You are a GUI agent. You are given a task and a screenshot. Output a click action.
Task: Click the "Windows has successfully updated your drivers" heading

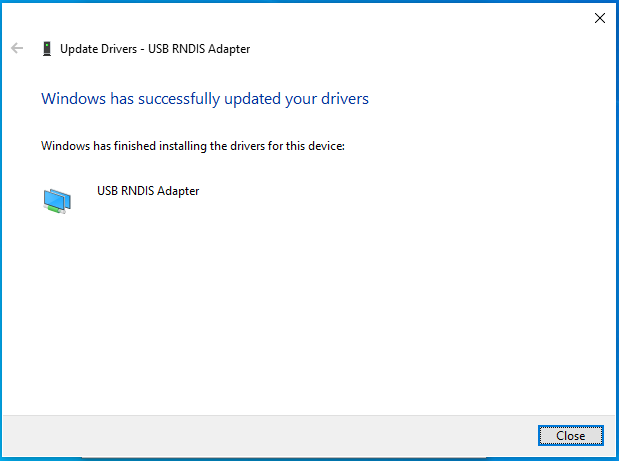coord(205,99)
